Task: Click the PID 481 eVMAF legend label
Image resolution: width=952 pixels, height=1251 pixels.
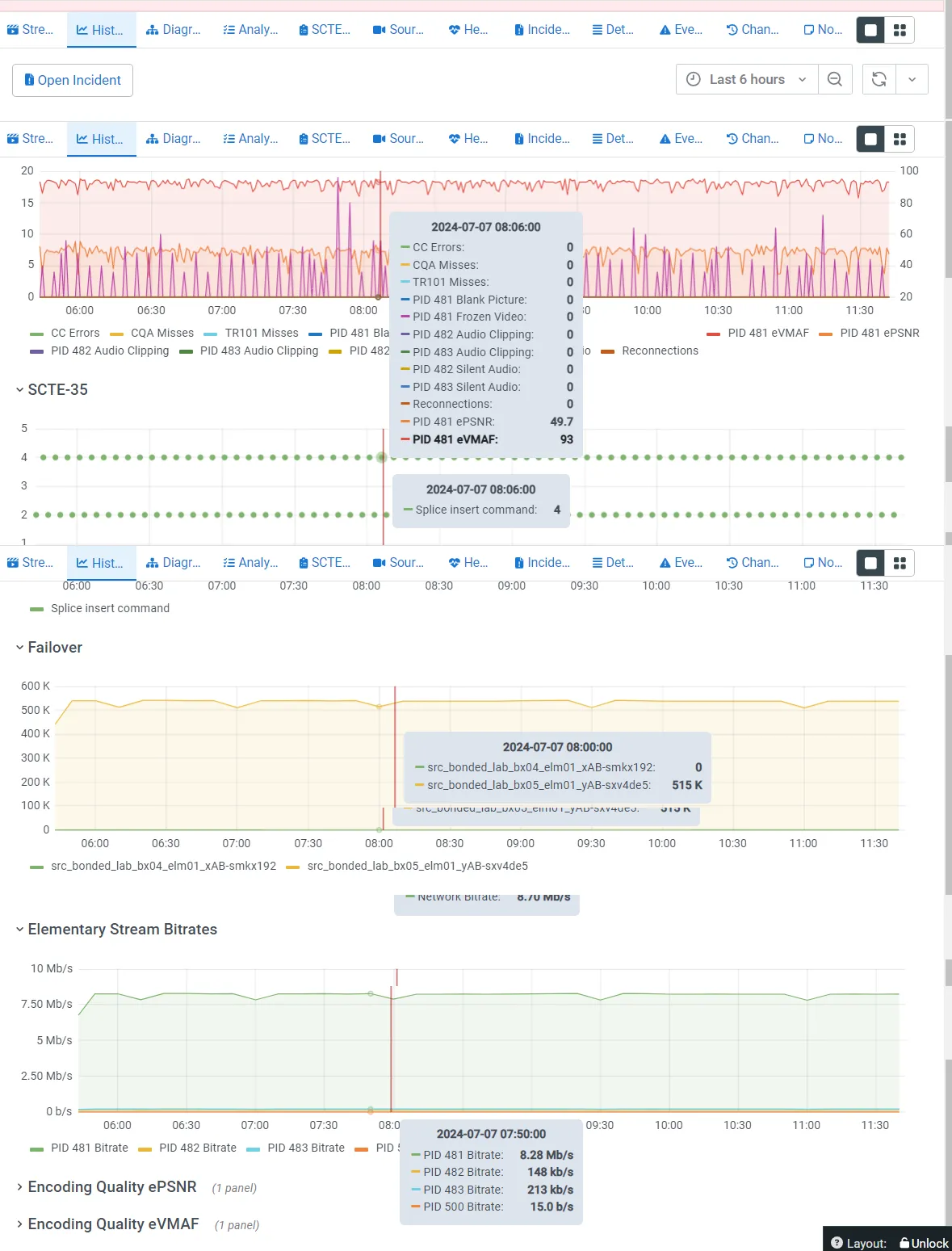Action: 768,333
